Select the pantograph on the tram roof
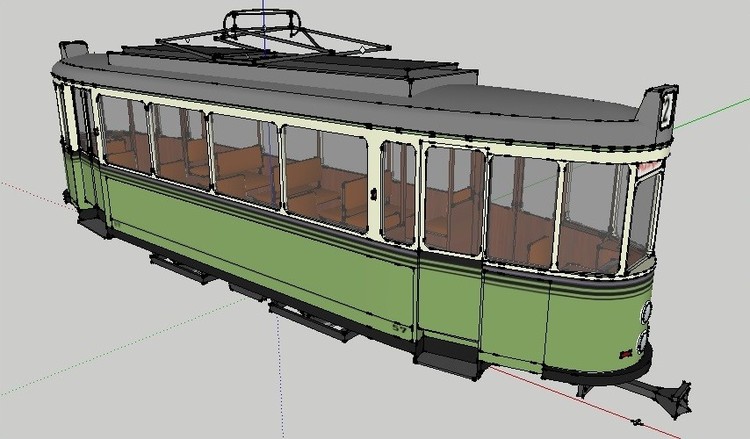This screenshot has height=439, width=750. [x=273, y=37]
